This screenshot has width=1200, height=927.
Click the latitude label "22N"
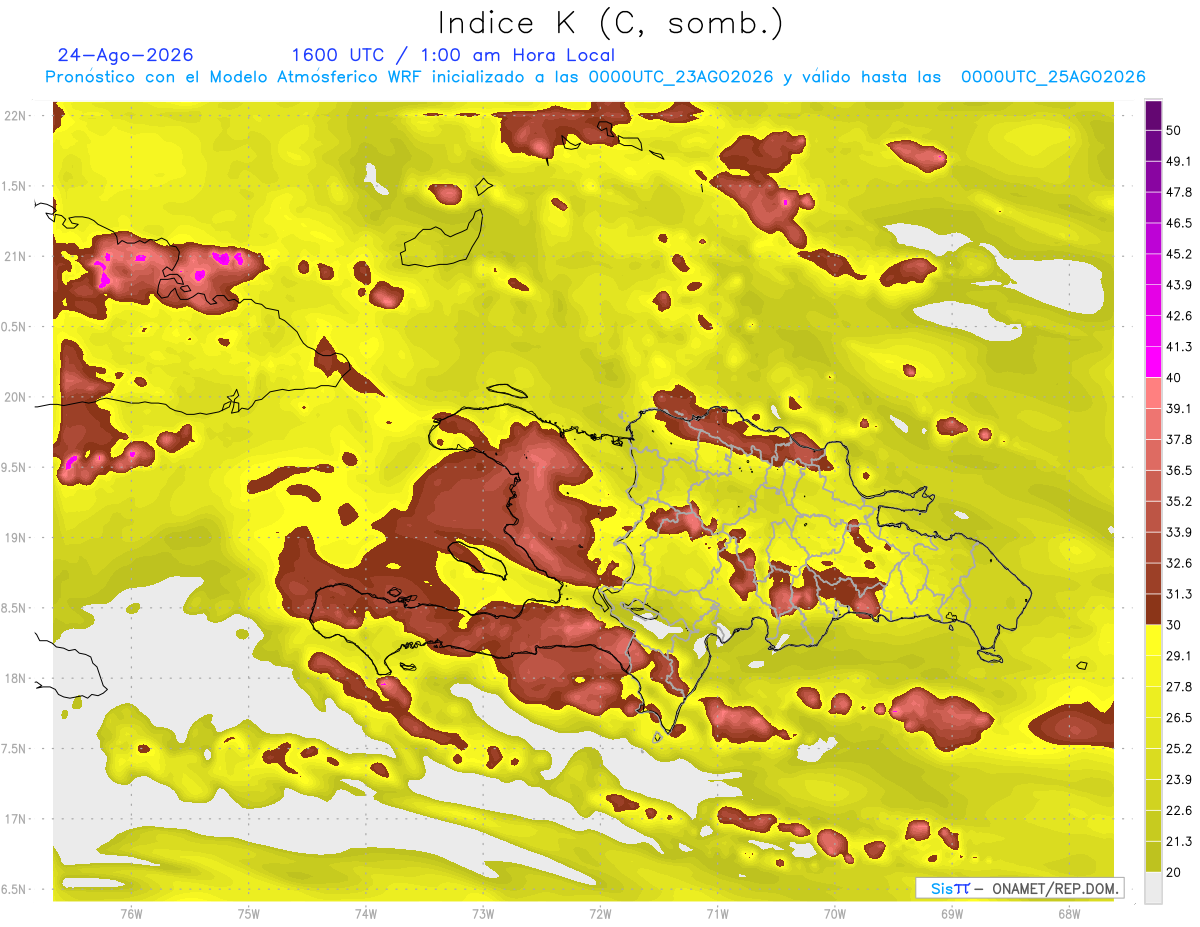[16, 116]
